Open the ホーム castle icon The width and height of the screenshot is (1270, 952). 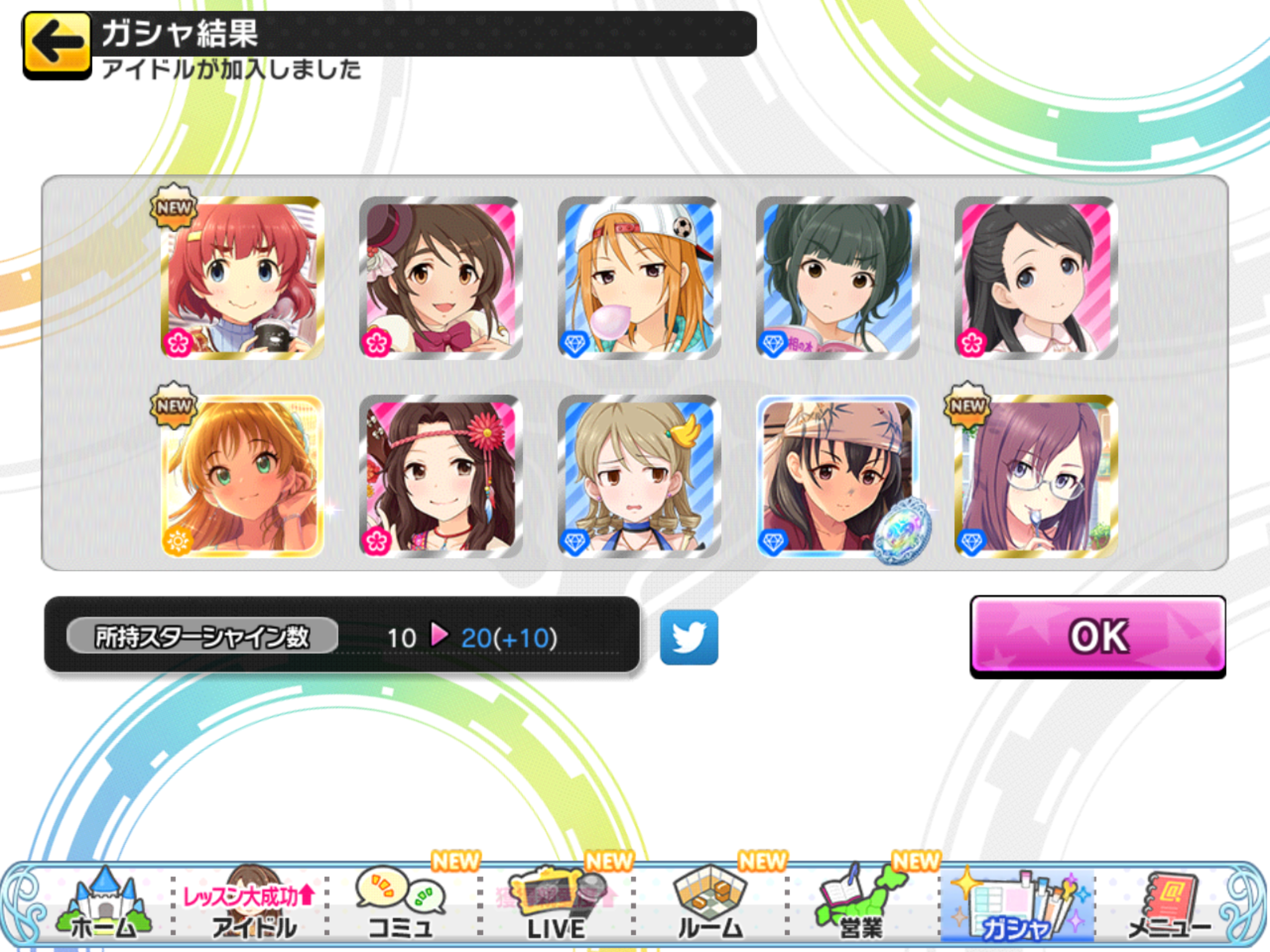click(104, 904)
